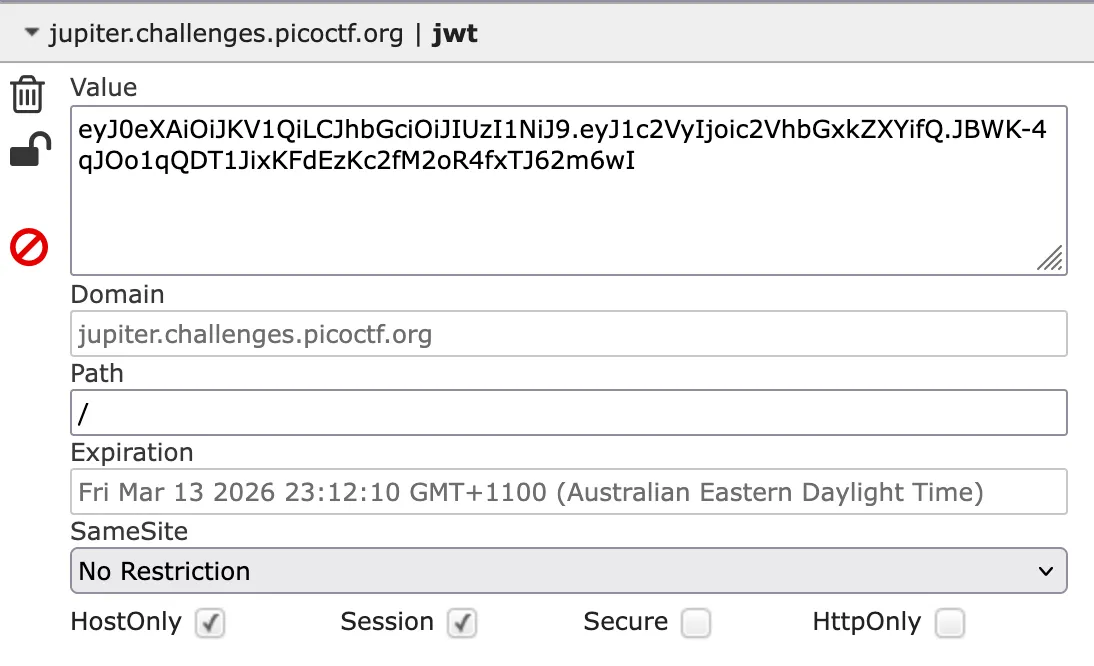Click the Path label text
Image resolution: width=1094 pixels, height=666 pixels.
tap(97, 374)
